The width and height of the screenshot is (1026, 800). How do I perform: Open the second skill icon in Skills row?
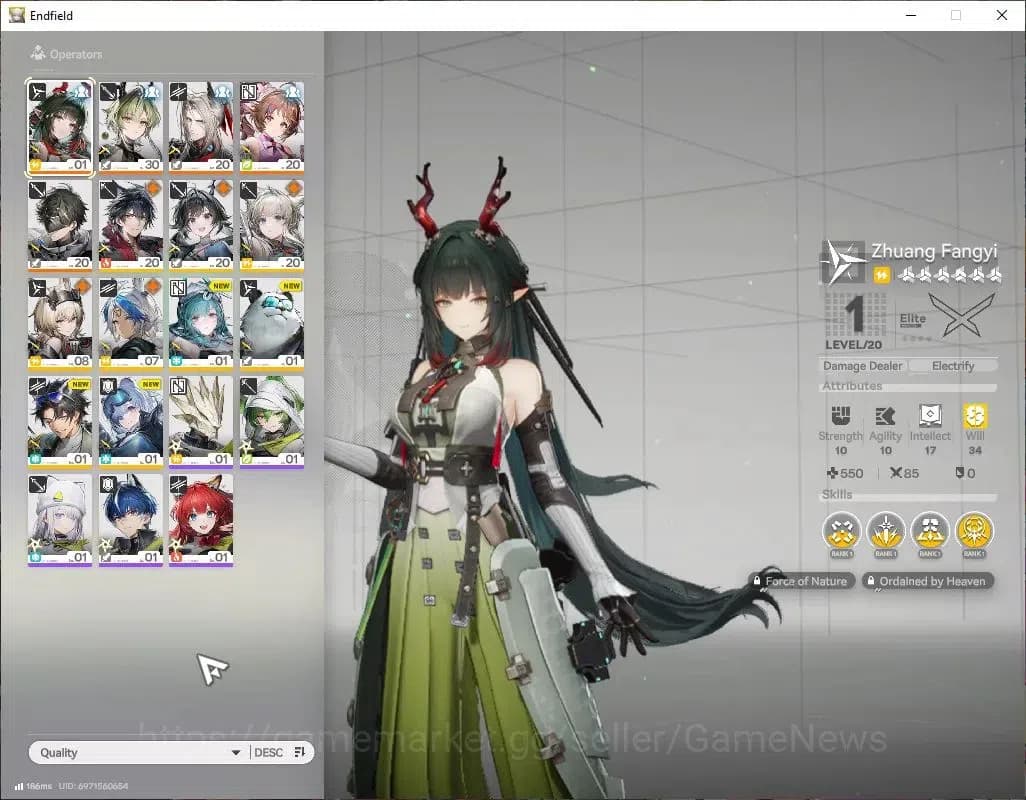(885, 530)
